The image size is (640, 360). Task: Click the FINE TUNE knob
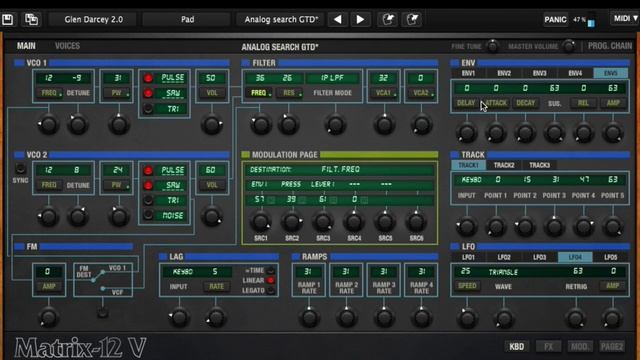pyautogui.click(x=493, y=46)
